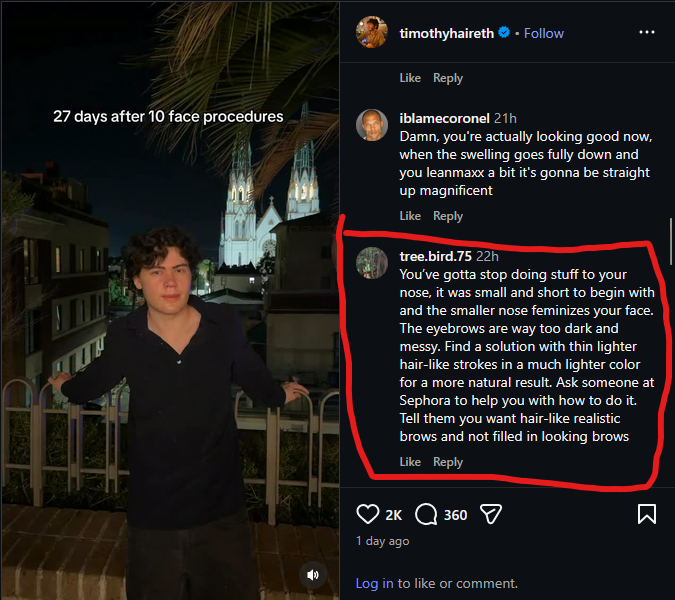Open the three-dot more options menu
This screenshot has width=675, height=600.
[647, 32]
